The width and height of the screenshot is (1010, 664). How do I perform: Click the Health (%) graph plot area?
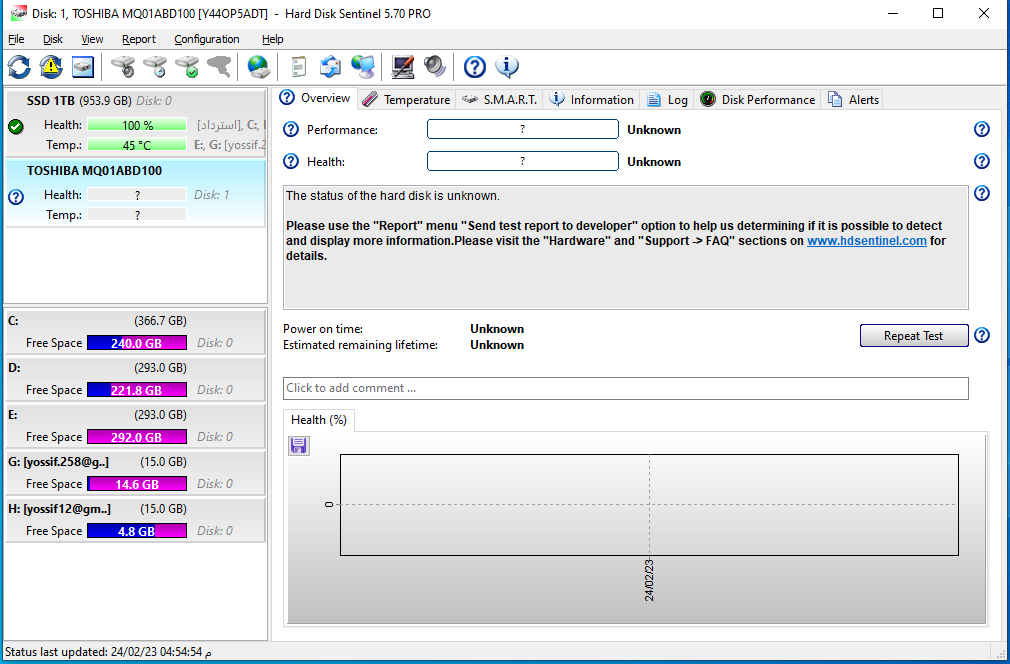click(x=649, y=505)
